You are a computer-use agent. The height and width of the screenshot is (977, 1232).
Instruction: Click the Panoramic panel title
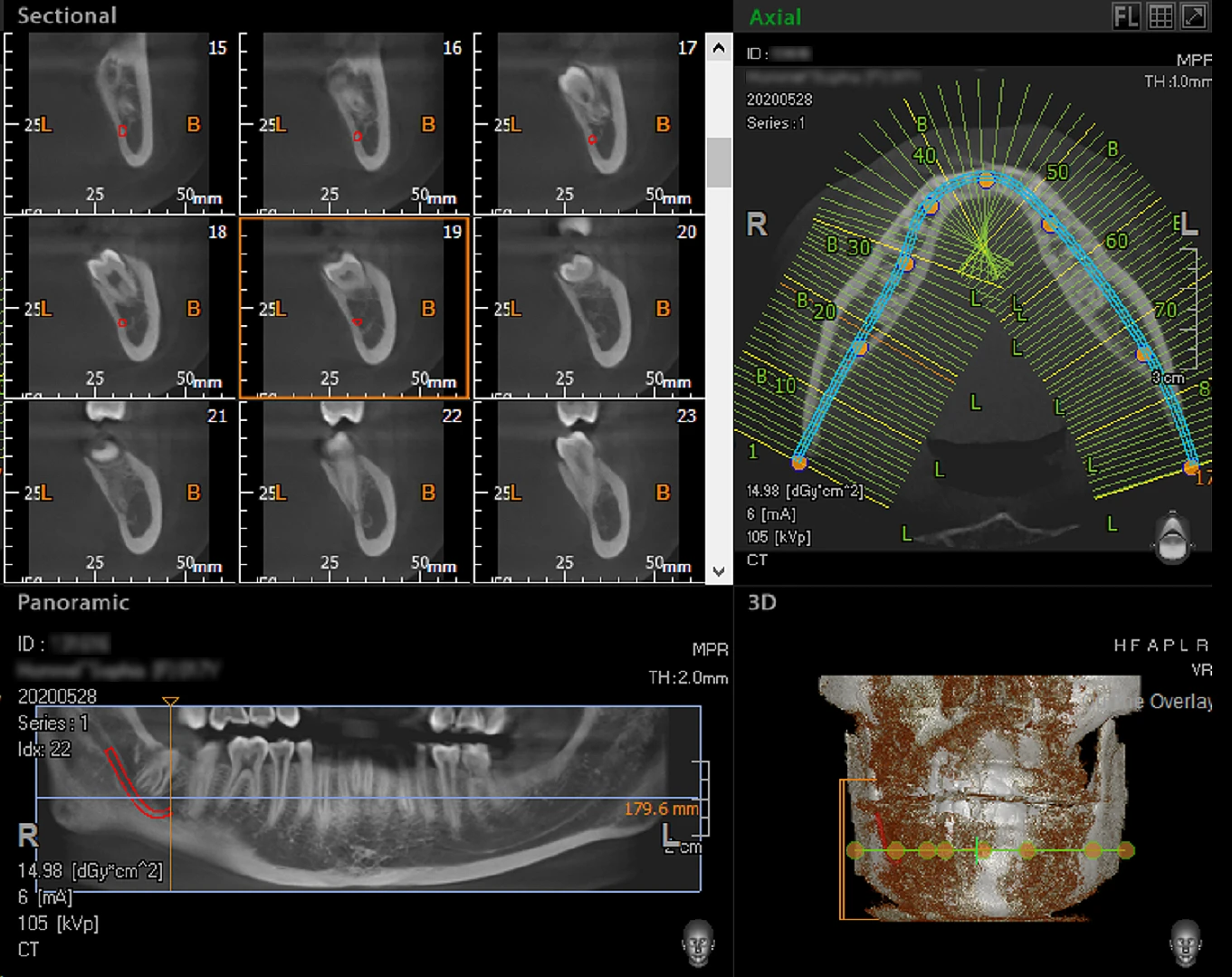tap(73, 602)
